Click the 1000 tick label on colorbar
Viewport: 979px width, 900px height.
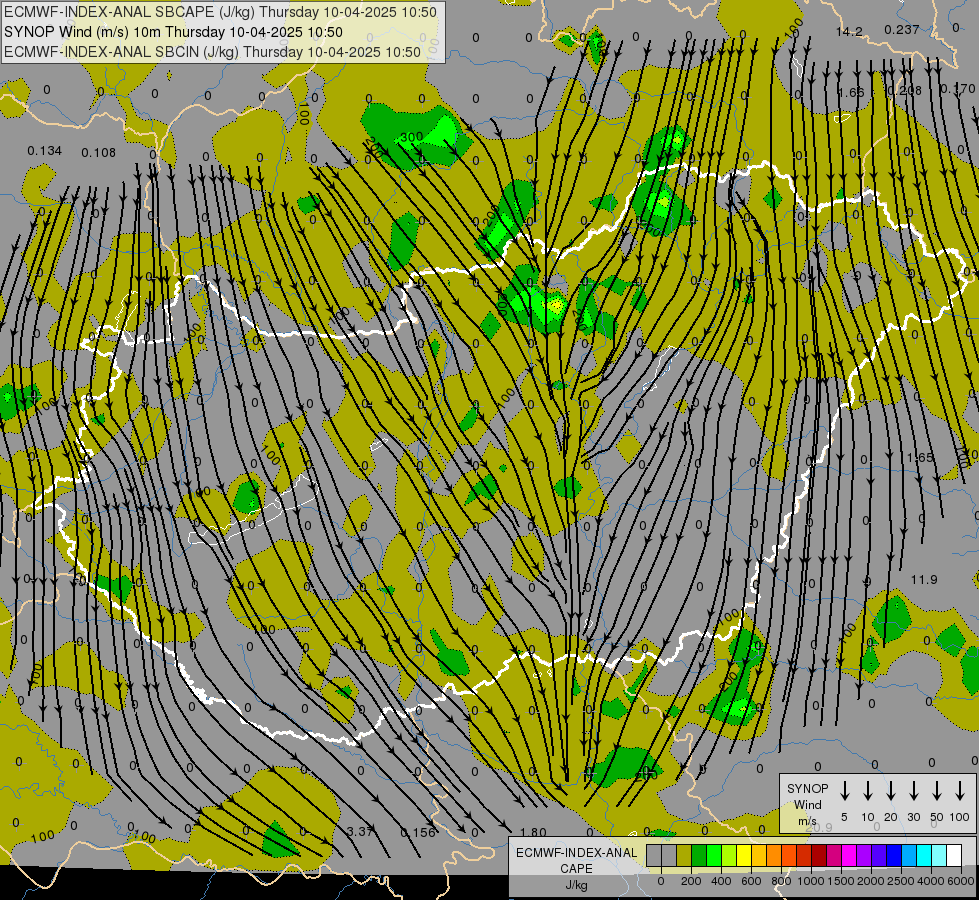(811, 881)
